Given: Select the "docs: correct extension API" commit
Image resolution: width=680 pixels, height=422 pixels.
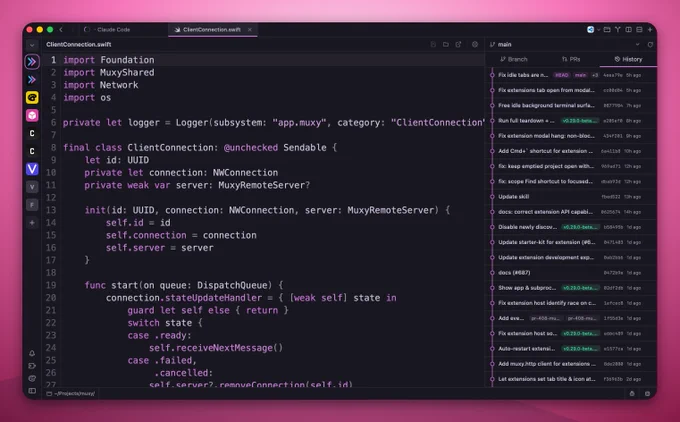Looking at the screenshot, I should (x=572, y=212).
